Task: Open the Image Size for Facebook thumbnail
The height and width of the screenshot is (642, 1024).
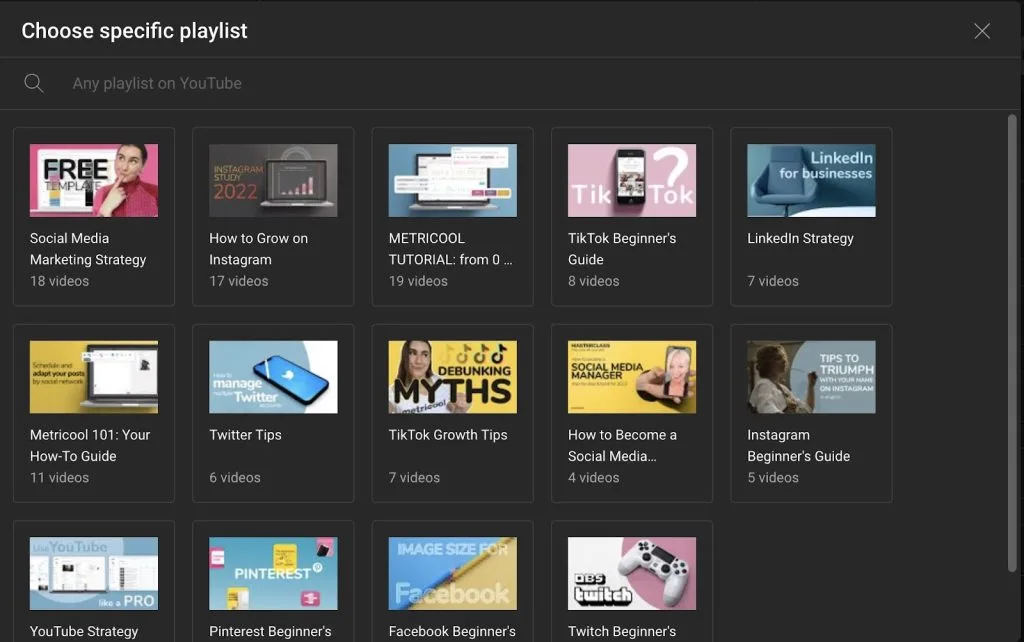Action: tap(453, 573)
